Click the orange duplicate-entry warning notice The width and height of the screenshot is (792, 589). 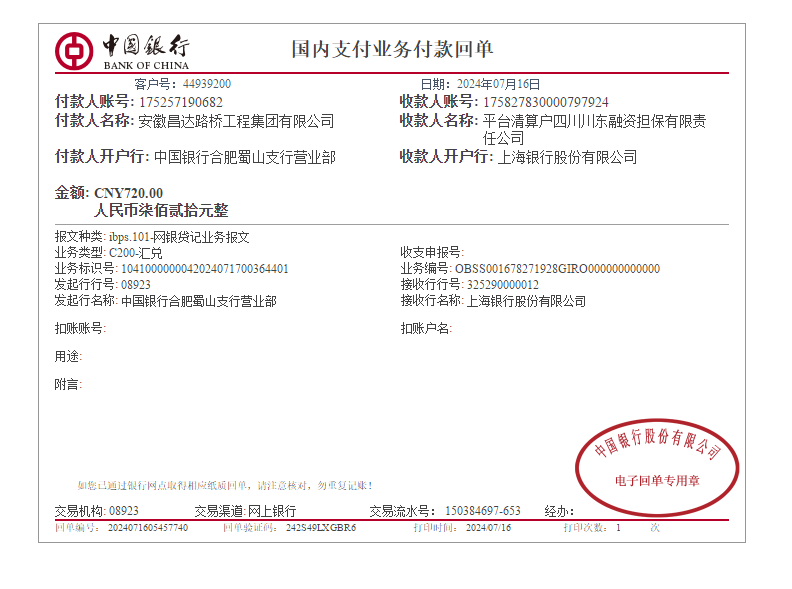click(225, 485)
